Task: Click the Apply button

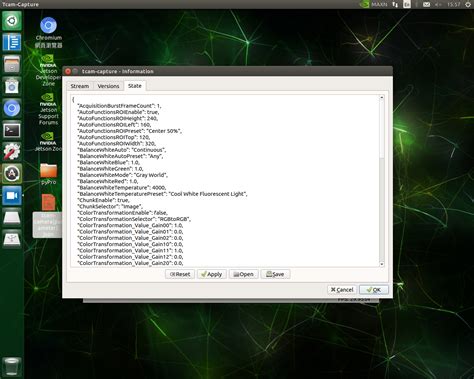Action: click(x=212, y=274)
